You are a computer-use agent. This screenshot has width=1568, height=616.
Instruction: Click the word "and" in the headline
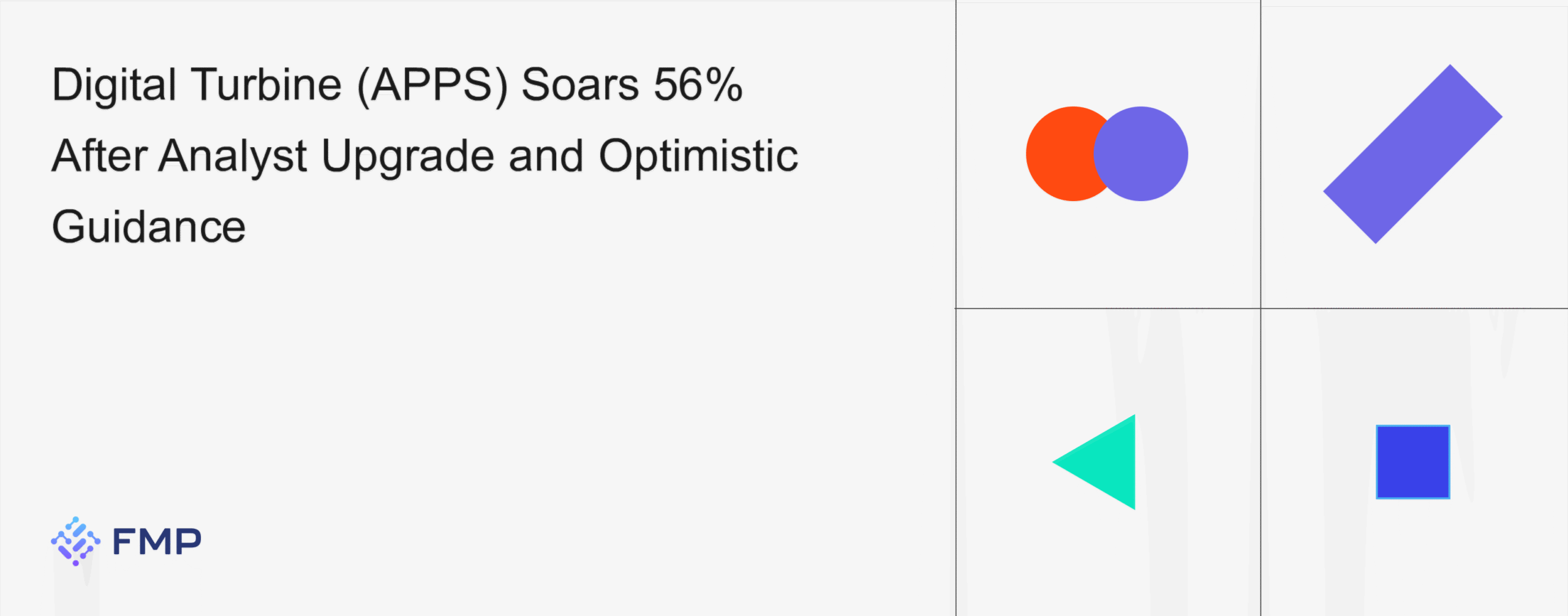tap(546, 156)
